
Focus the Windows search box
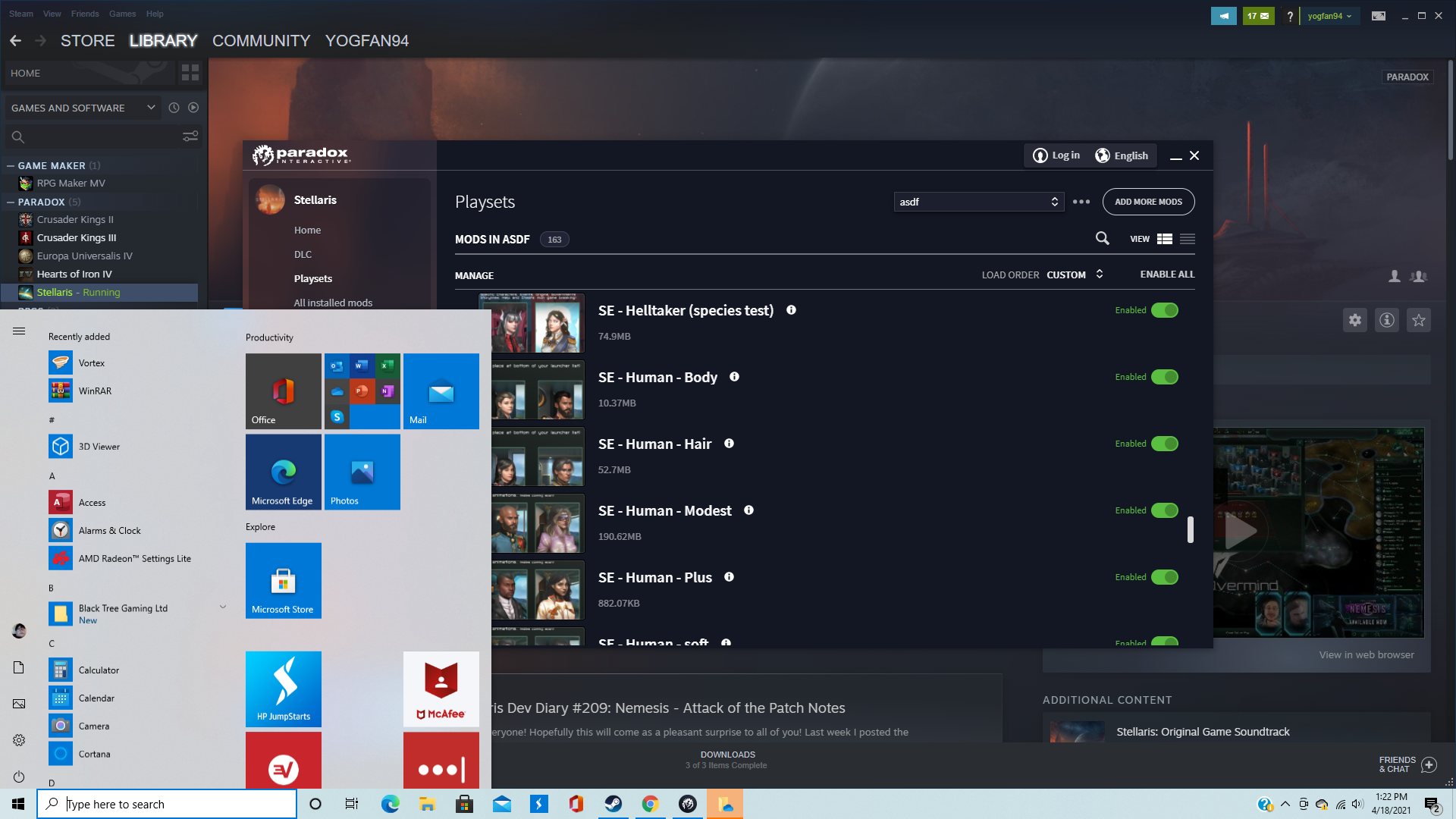(x=167, y=804)
